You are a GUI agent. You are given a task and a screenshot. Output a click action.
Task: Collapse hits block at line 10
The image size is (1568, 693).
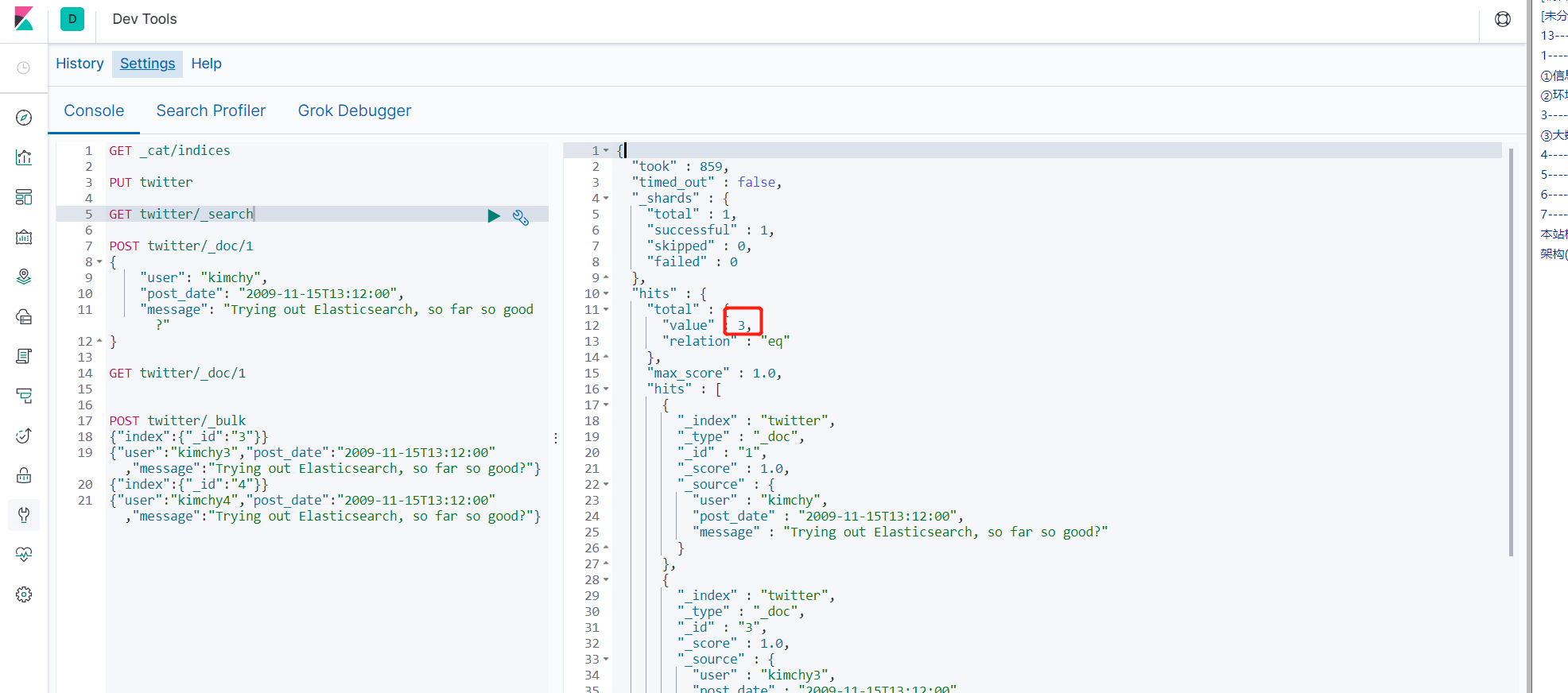(606, 293)
